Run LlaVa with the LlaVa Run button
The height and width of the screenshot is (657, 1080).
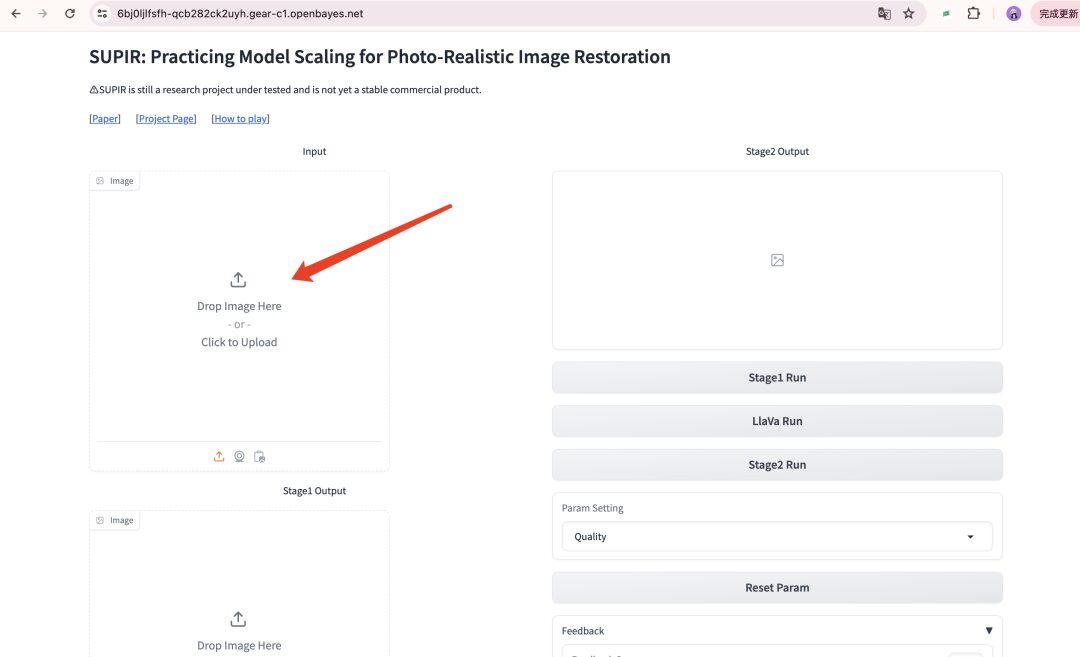click(777, 421)
